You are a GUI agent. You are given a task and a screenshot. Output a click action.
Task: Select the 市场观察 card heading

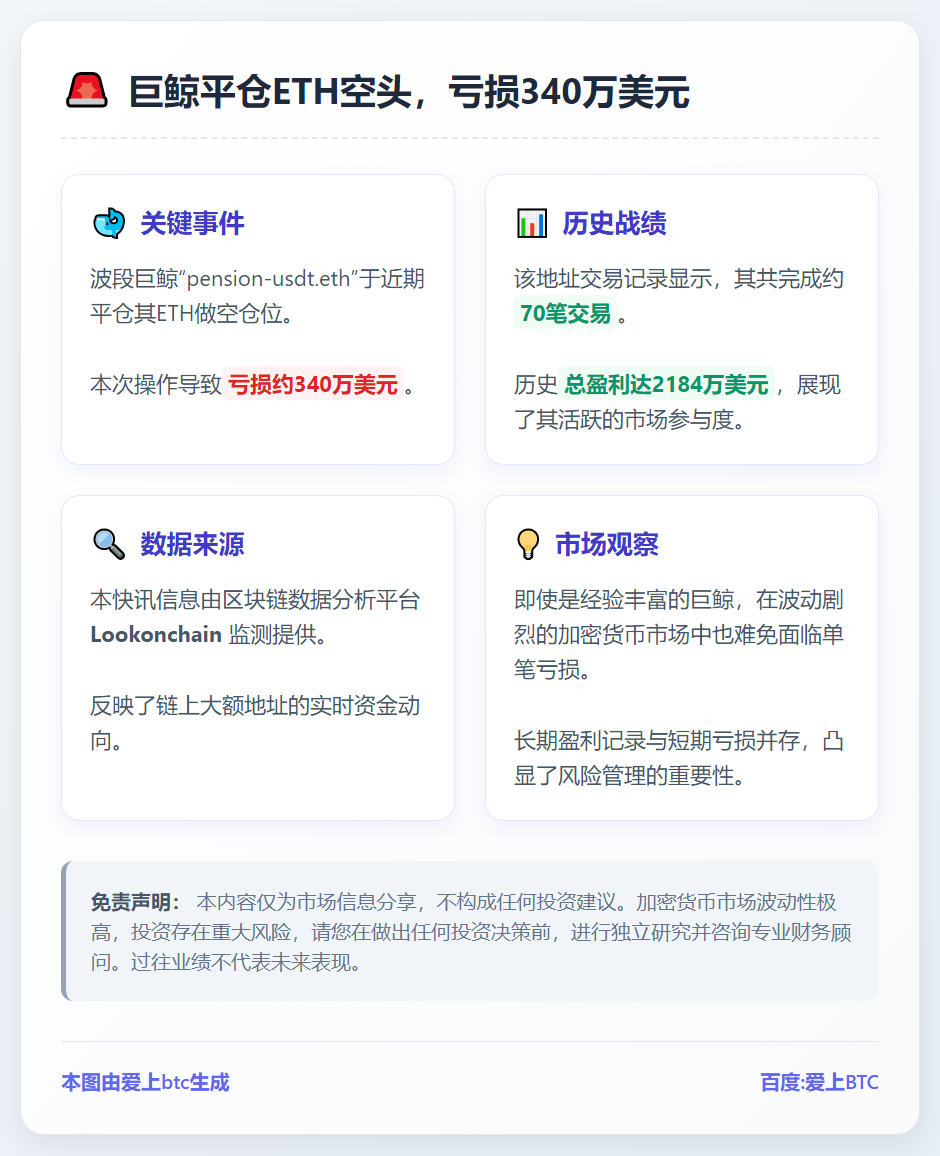pos(607,544)
